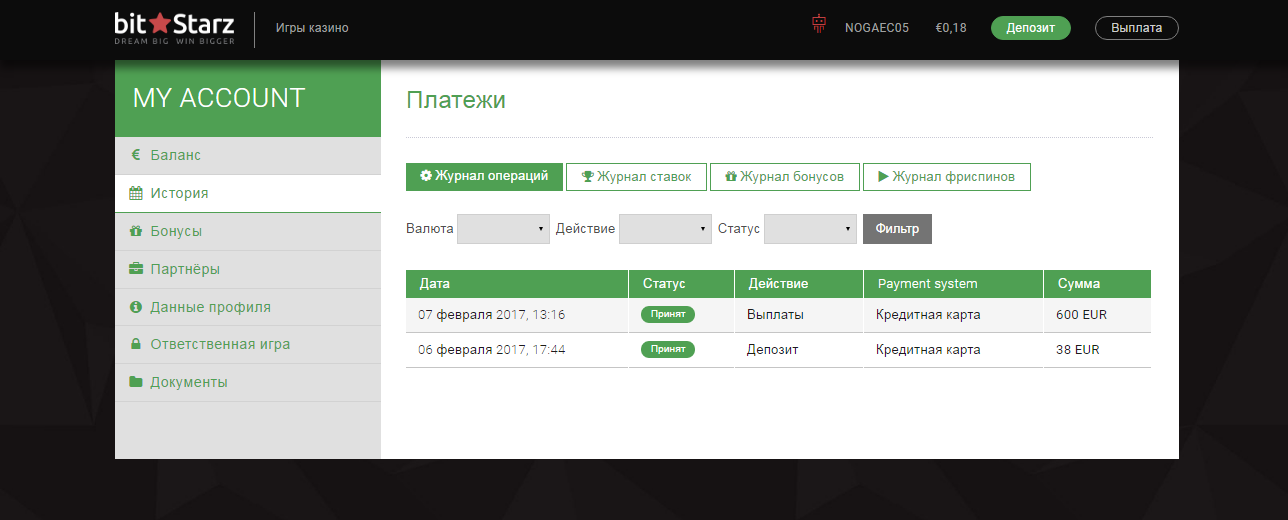
Task: Click the NOGAEC05 username
Action: pos(877,28)
